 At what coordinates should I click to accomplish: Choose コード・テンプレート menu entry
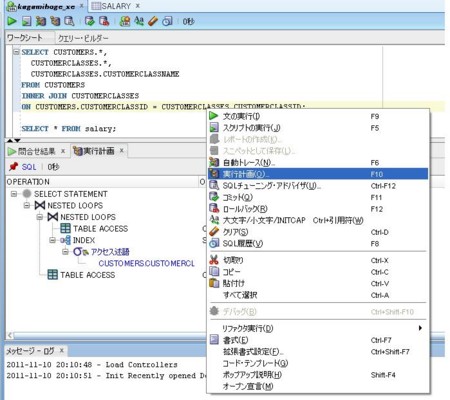coord(318,363)
